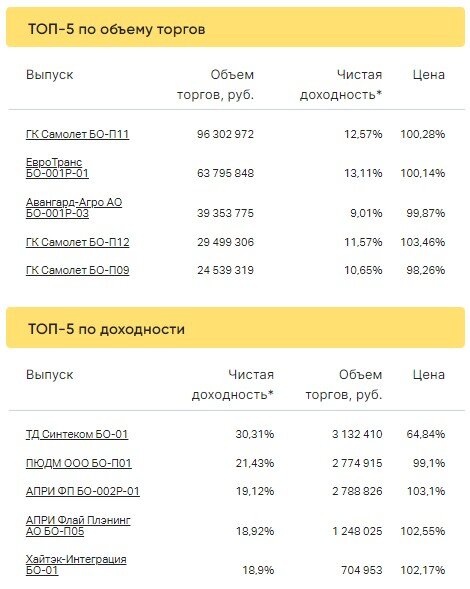Click the ПЮДМ ООО БО-П01 link
This screenshot has width=470, height=589.
coord(79,463)
